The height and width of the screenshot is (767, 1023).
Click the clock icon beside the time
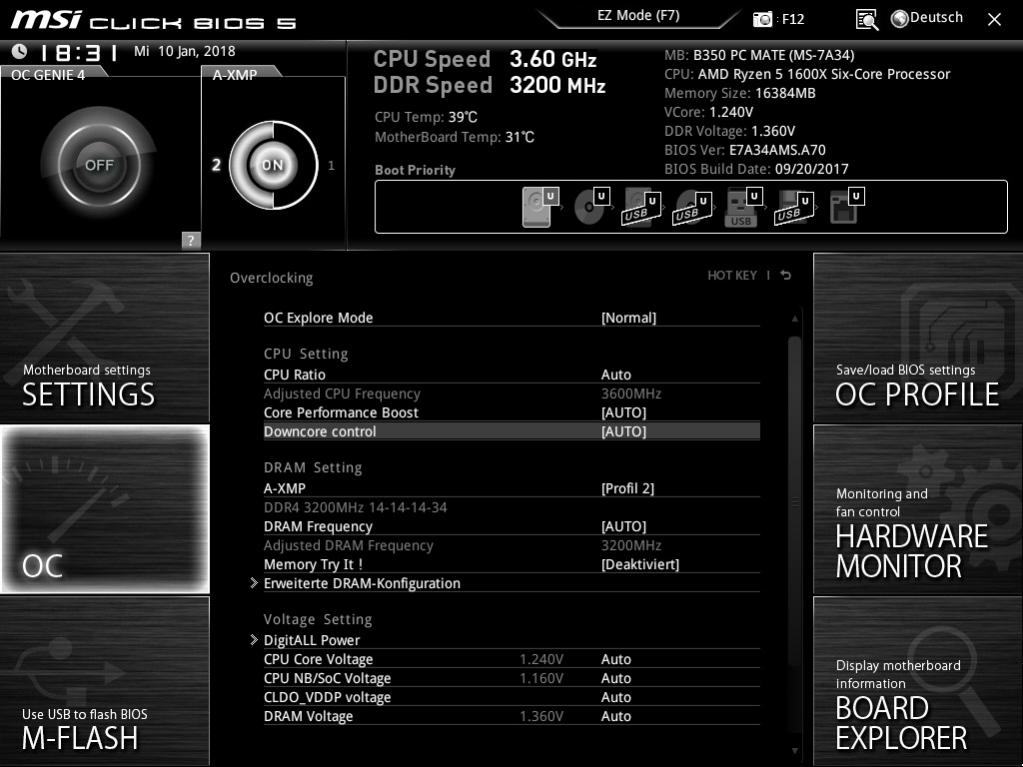[19, 51]
